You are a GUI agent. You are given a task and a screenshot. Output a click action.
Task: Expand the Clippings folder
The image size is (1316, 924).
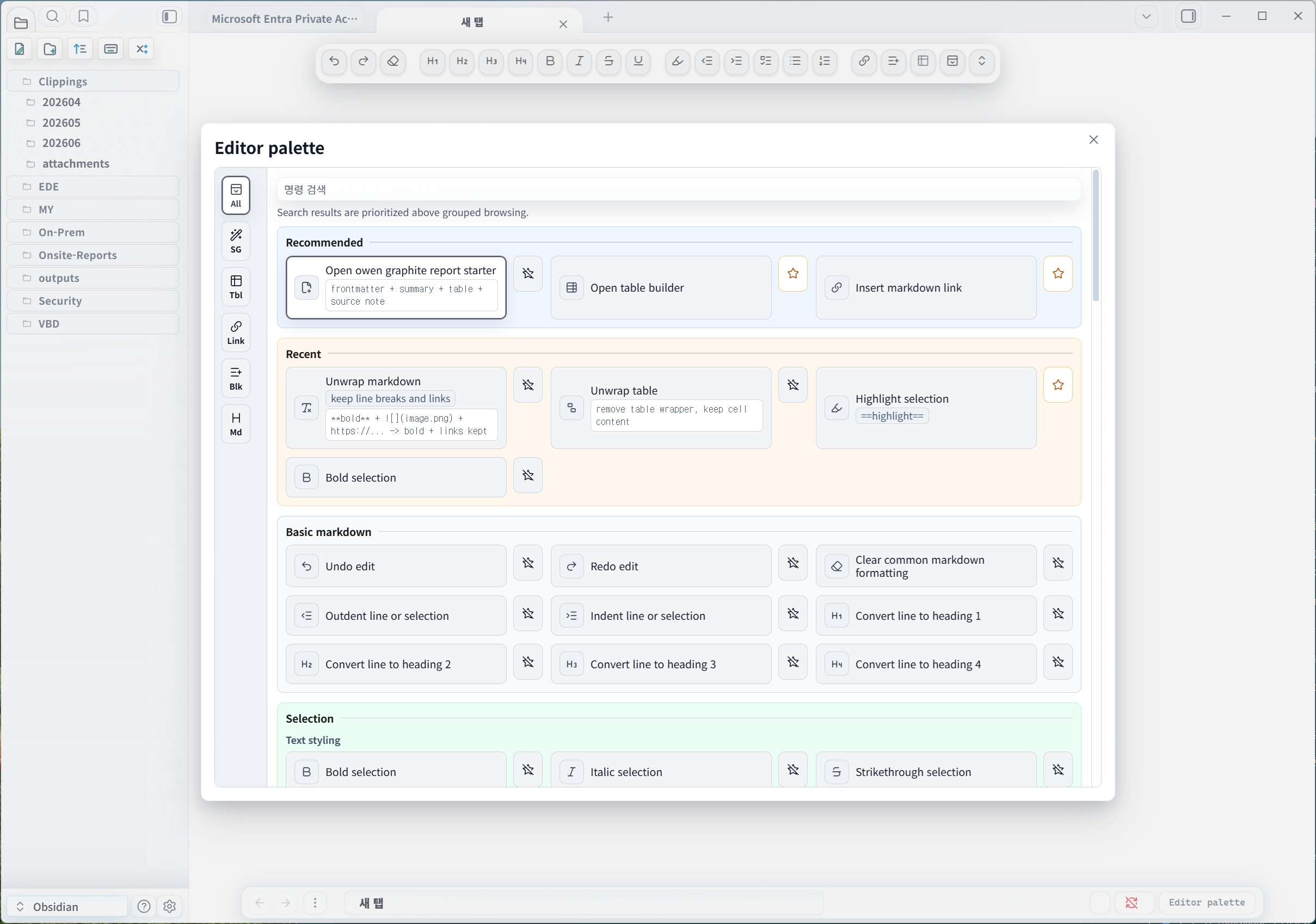coord(93,82)
